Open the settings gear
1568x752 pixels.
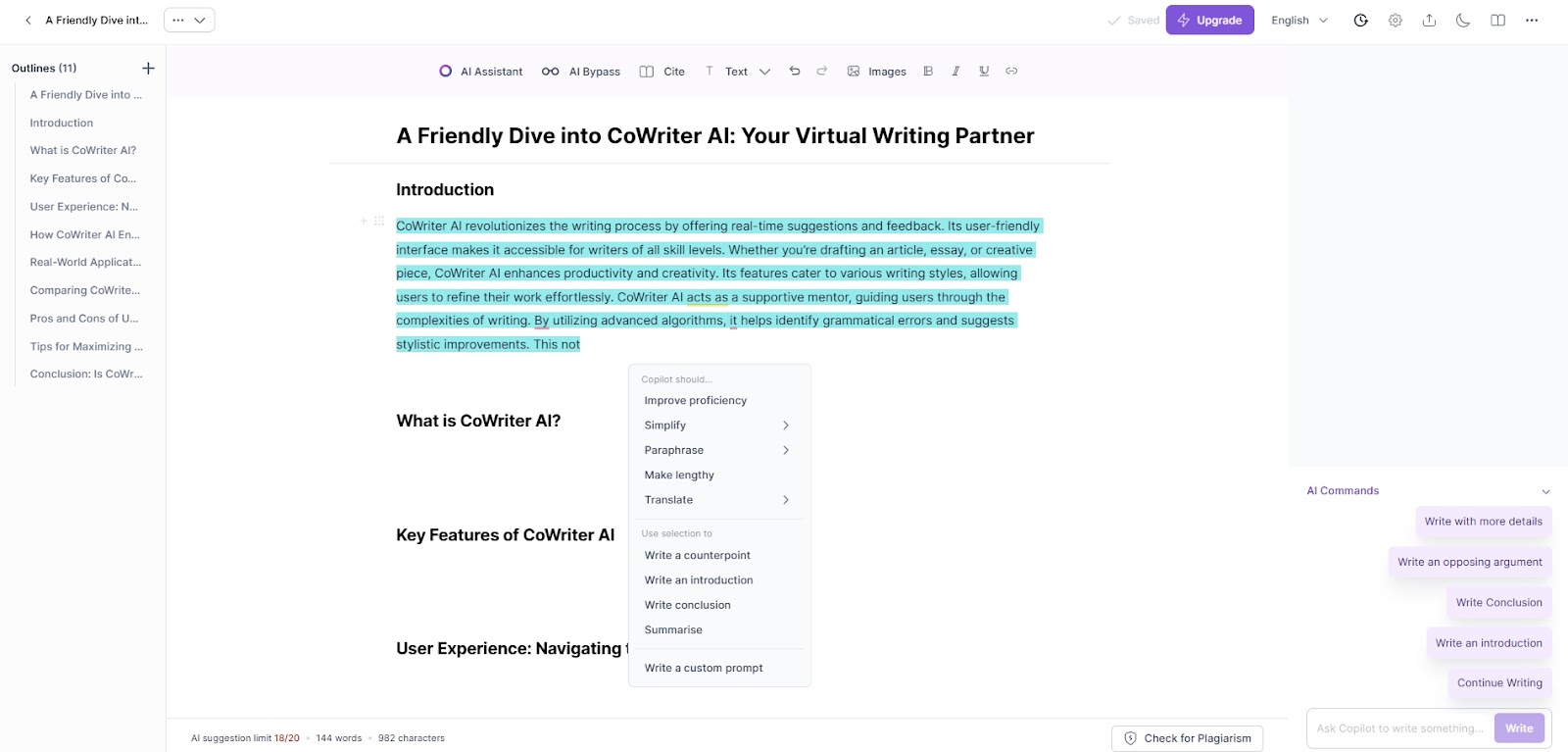pos(1396,21)
